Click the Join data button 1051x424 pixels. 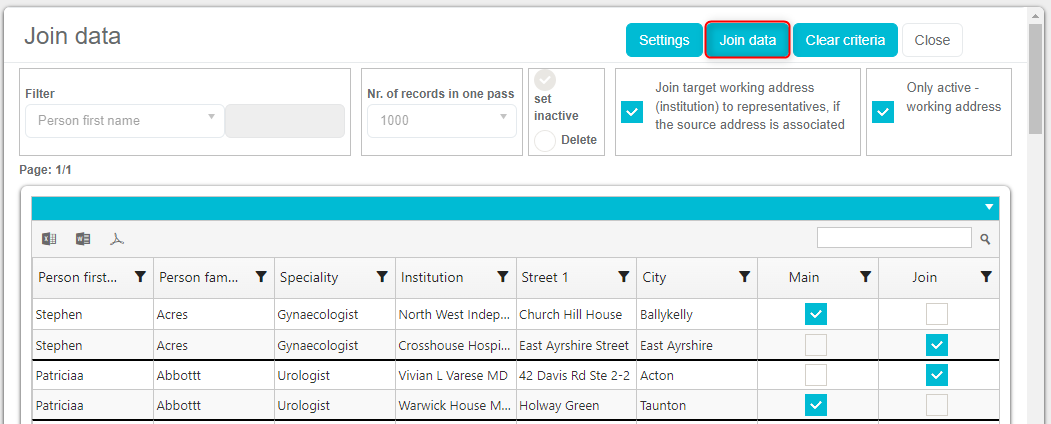[748, 40]
